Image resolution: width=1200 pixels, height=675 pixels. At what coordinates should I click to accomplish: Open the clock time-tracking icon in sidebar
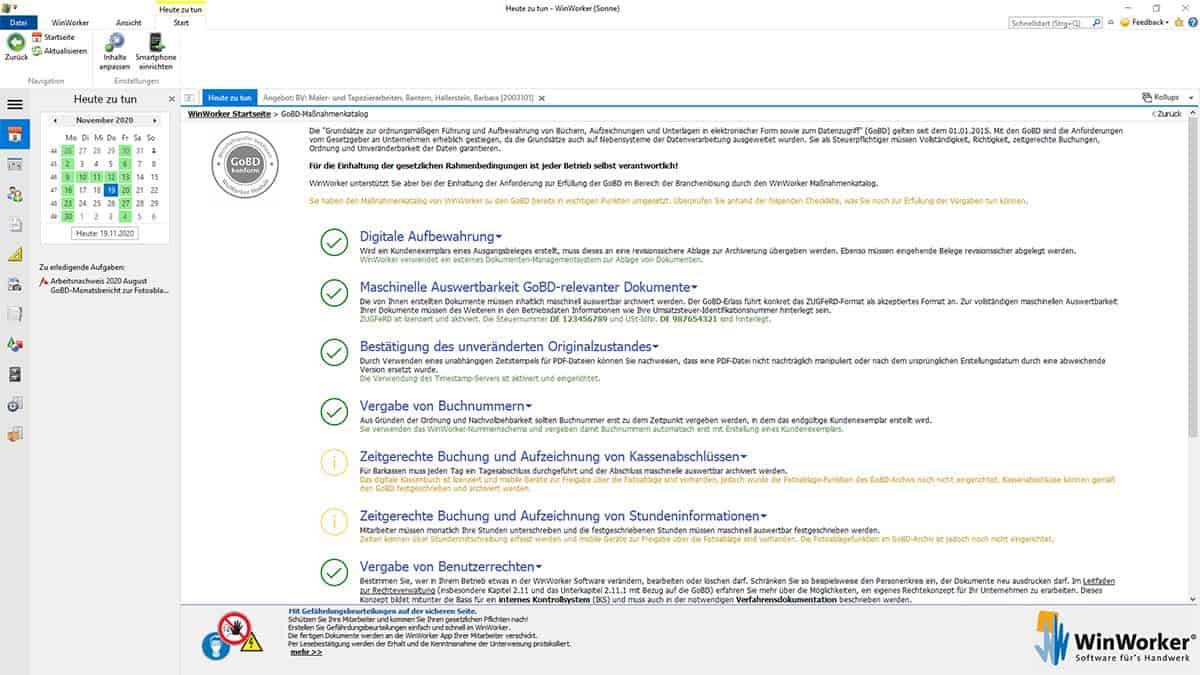pyautogui.click(x=14, y=405)
